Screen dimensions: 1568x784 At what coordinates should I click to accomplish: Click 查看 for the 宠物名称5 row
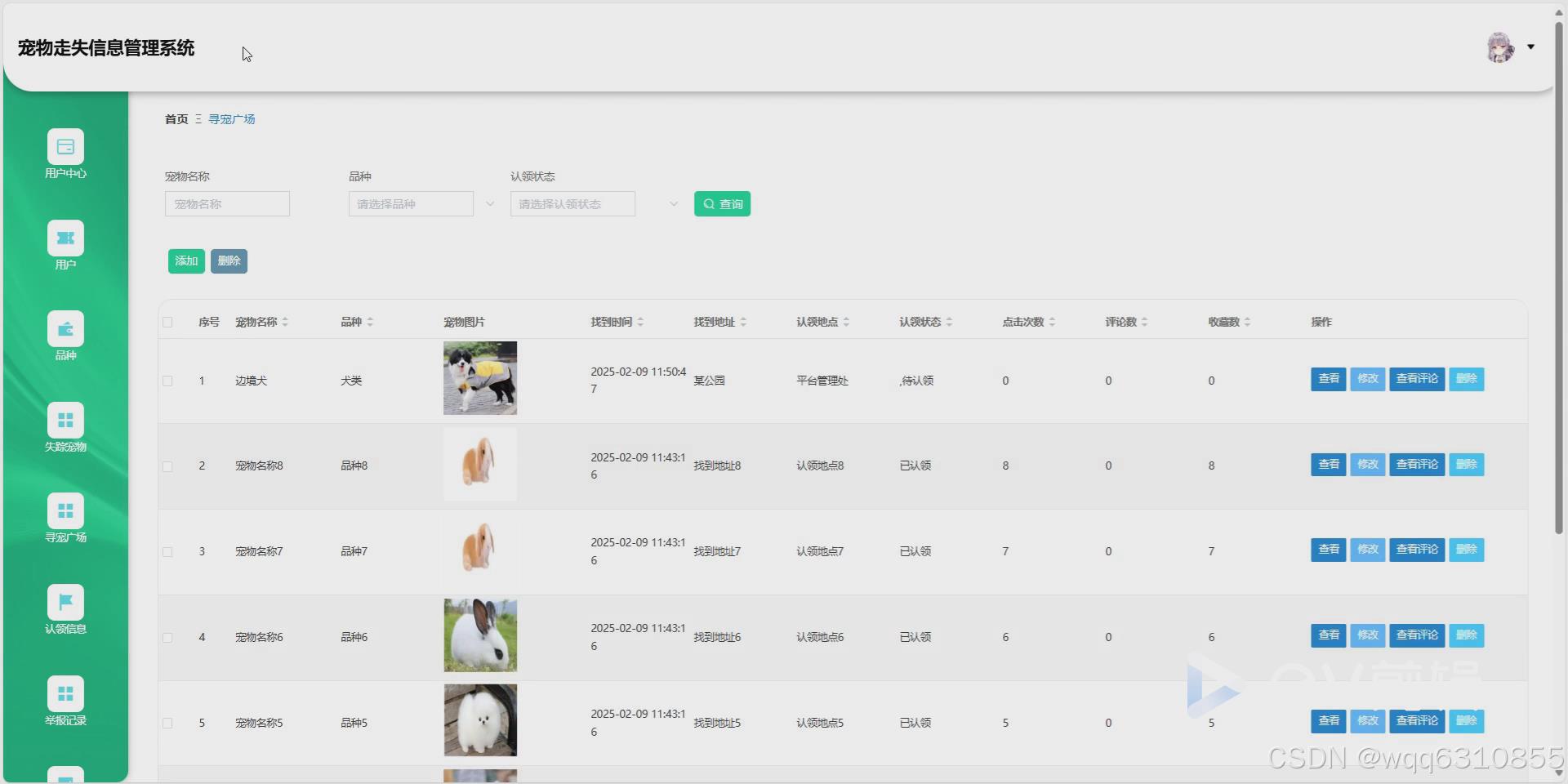click(1329, 721)
